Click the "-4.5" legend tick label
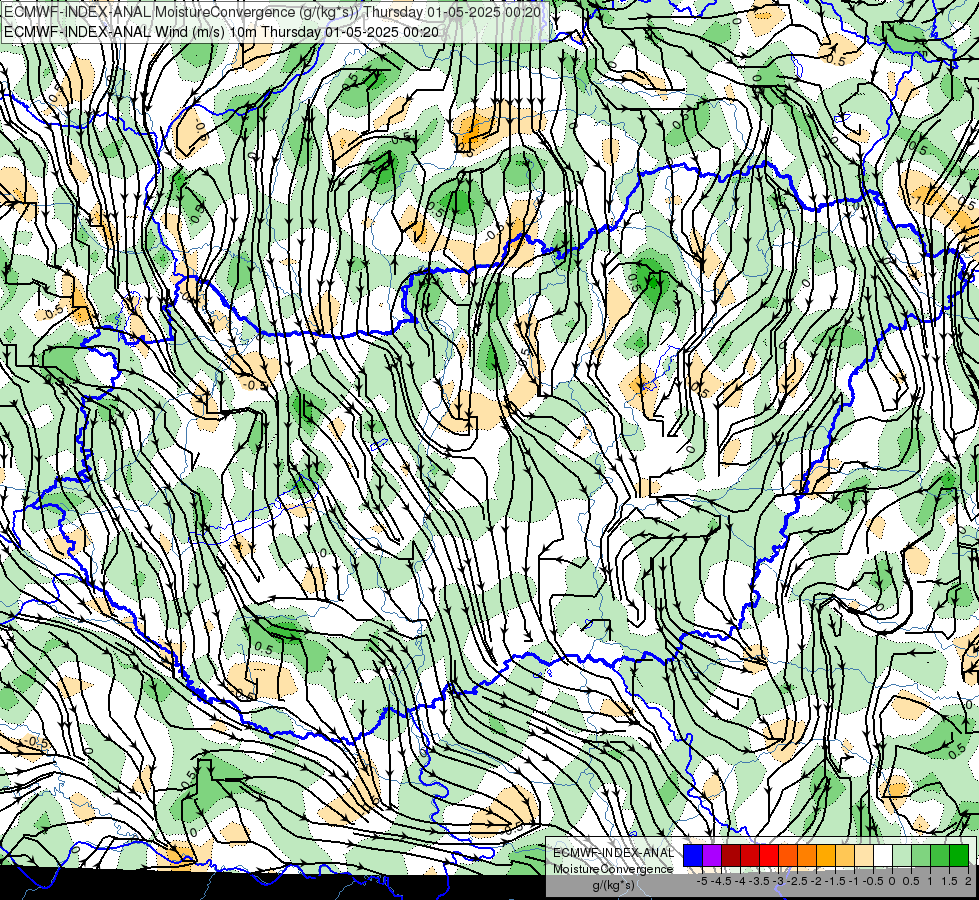The image size is (979, 900). (721, 881)
